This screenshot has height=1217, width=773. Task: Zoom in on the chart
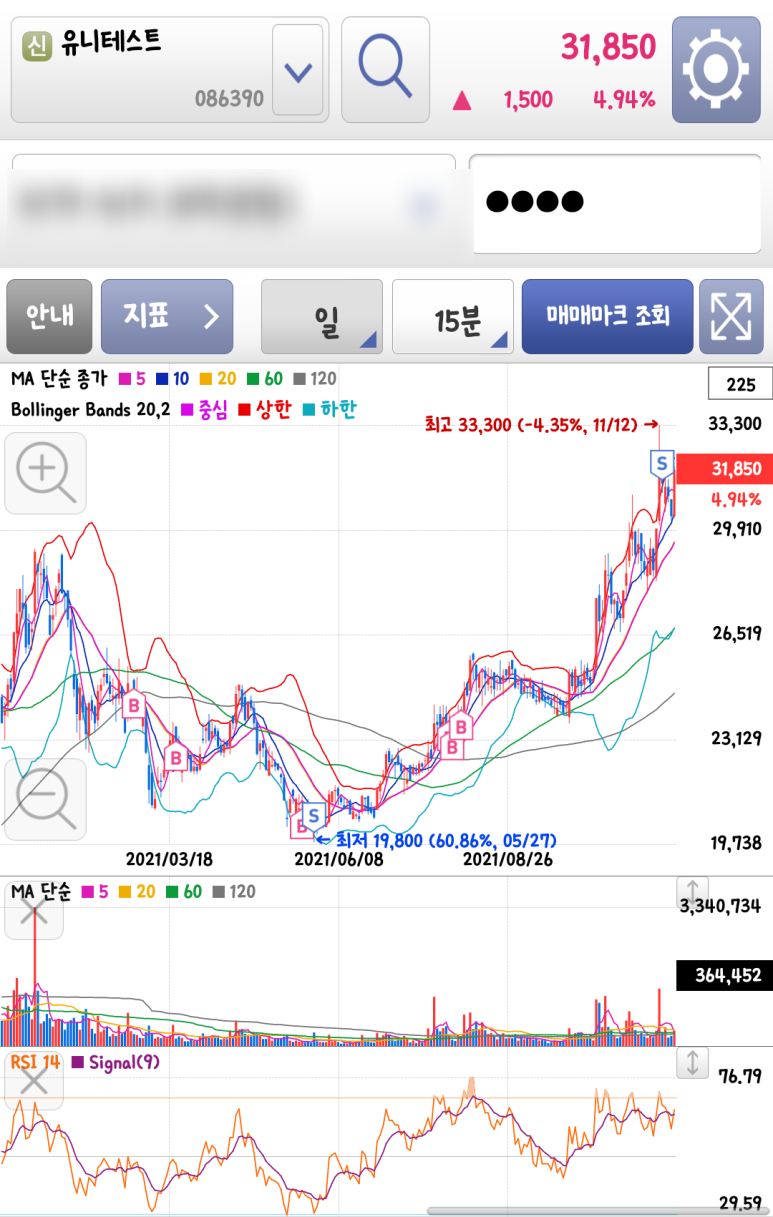coord(45,472)
